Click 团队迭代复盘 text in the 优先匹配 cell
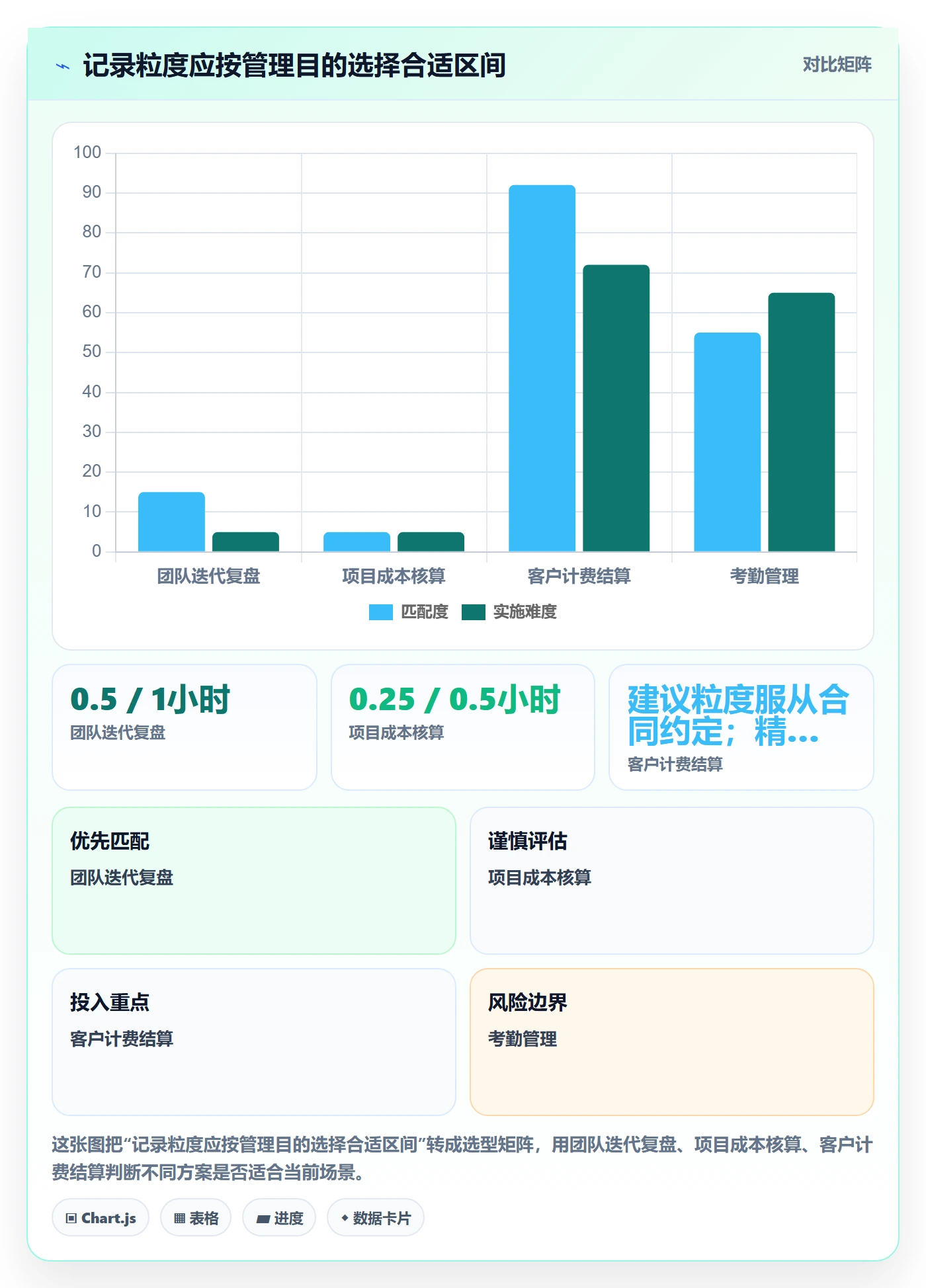926x1288 pixels. [122, 877]
